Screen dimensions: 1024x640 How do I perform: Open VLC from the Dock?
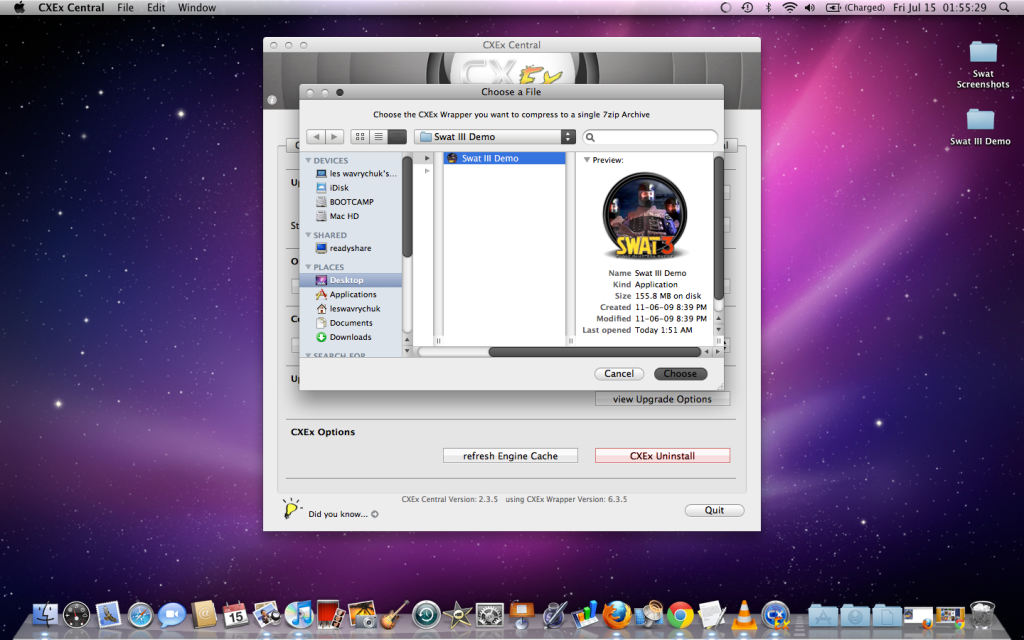pyautogui.click(x=743, y=615)
